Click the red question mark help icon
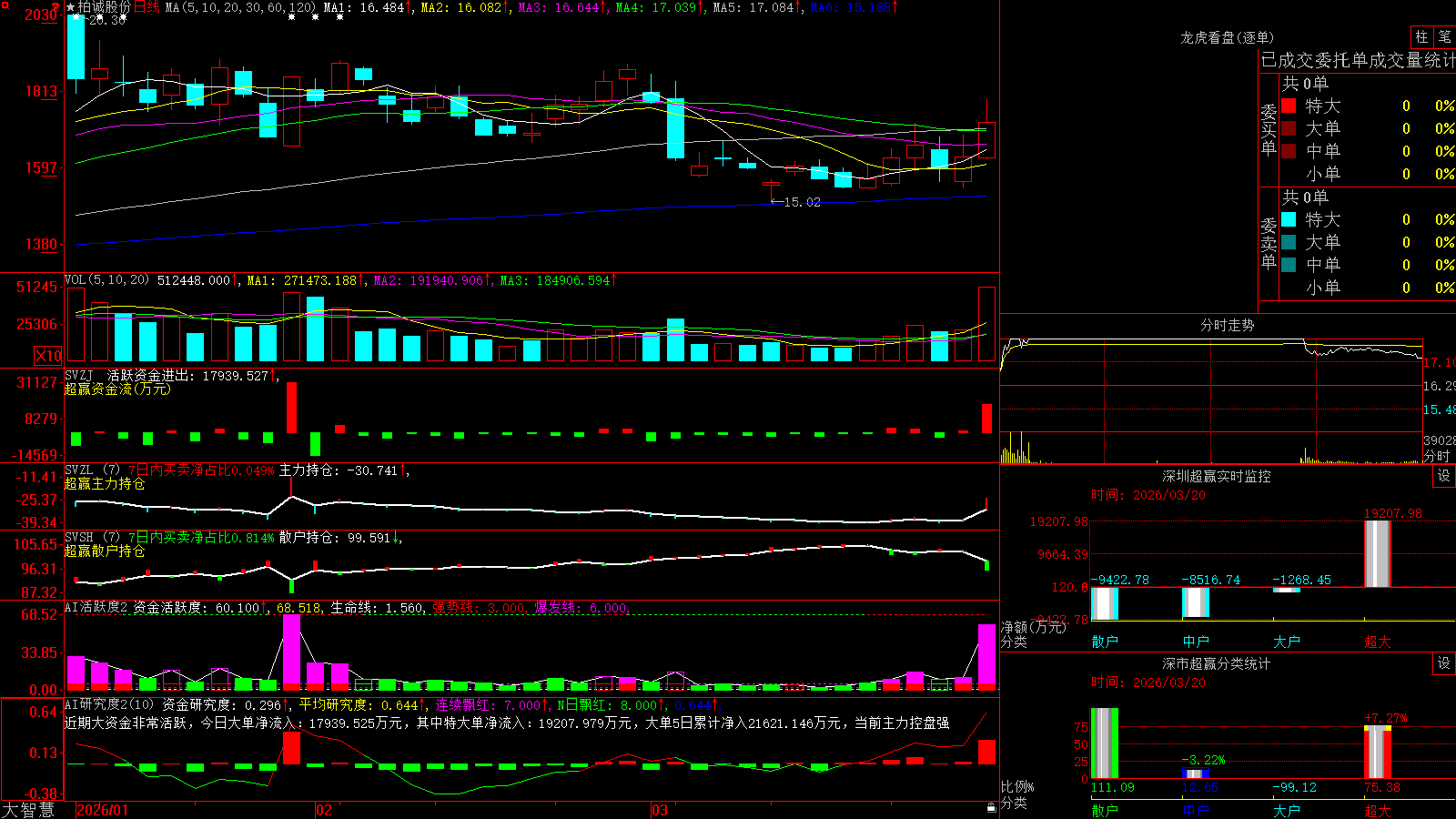1456x819 pixels. pyautogui.click(x=56, y=6)
